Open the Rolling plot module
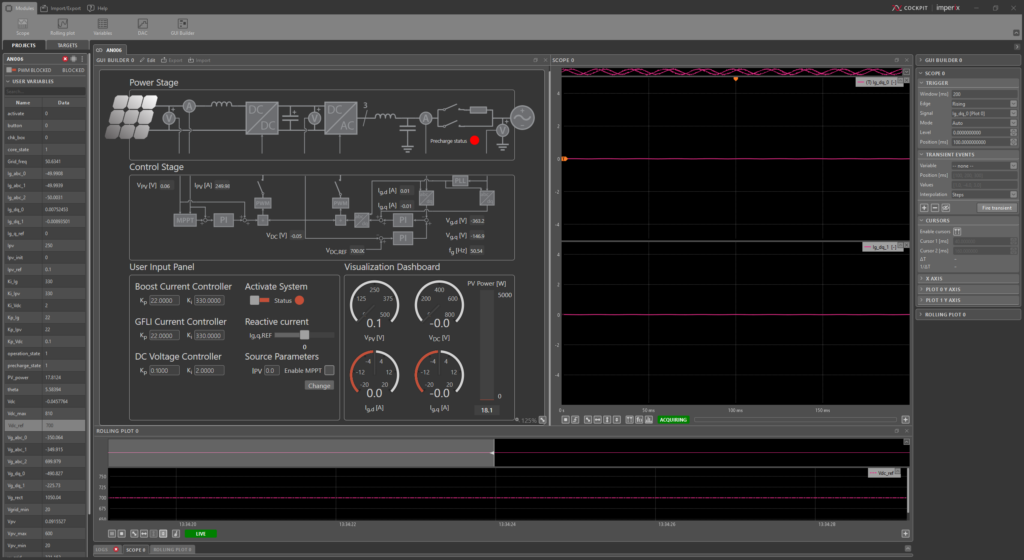 pyautogui.click(x=61, y=25)
